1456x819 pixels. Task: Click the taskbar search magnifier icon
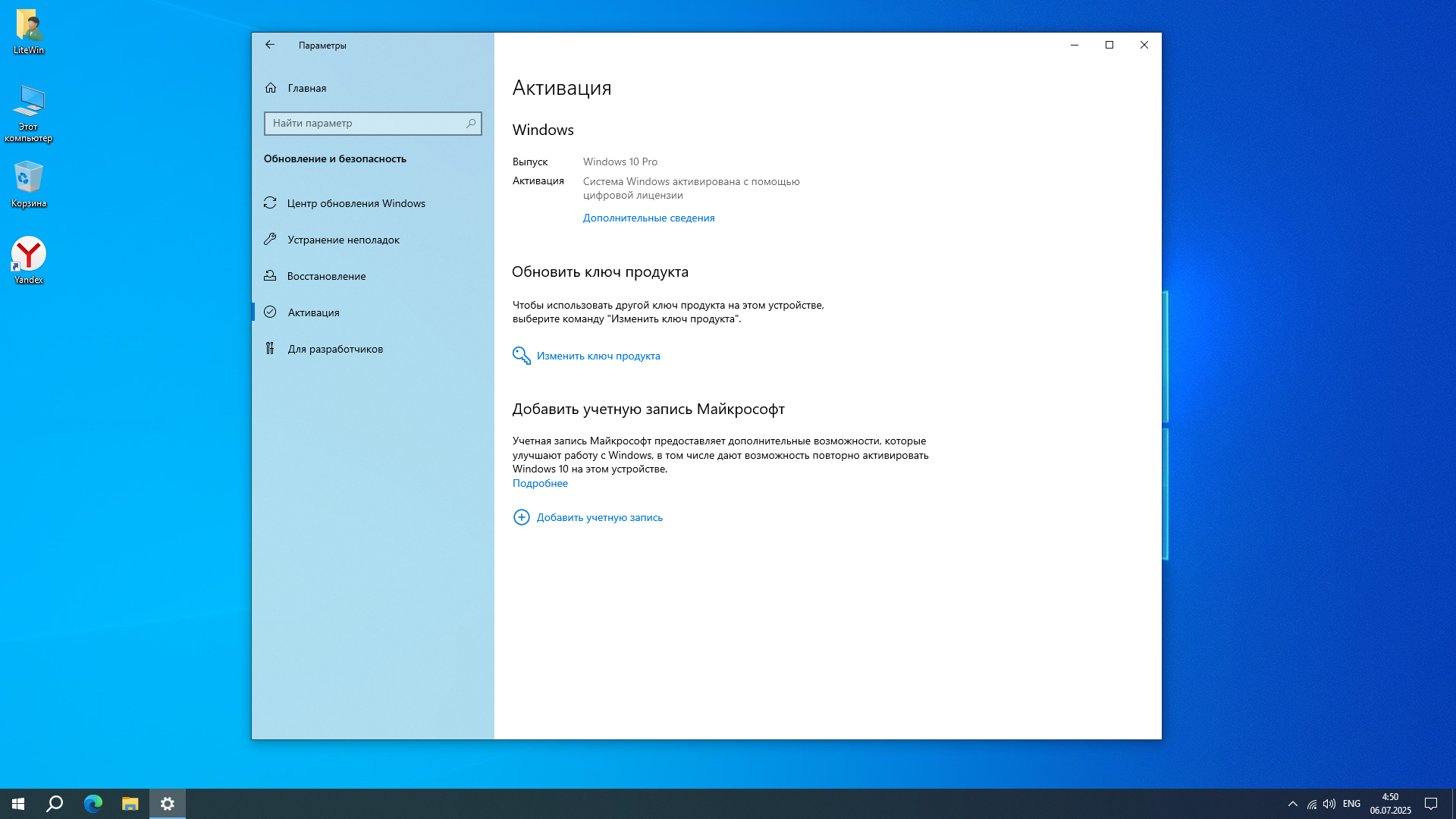coord(55,804)
